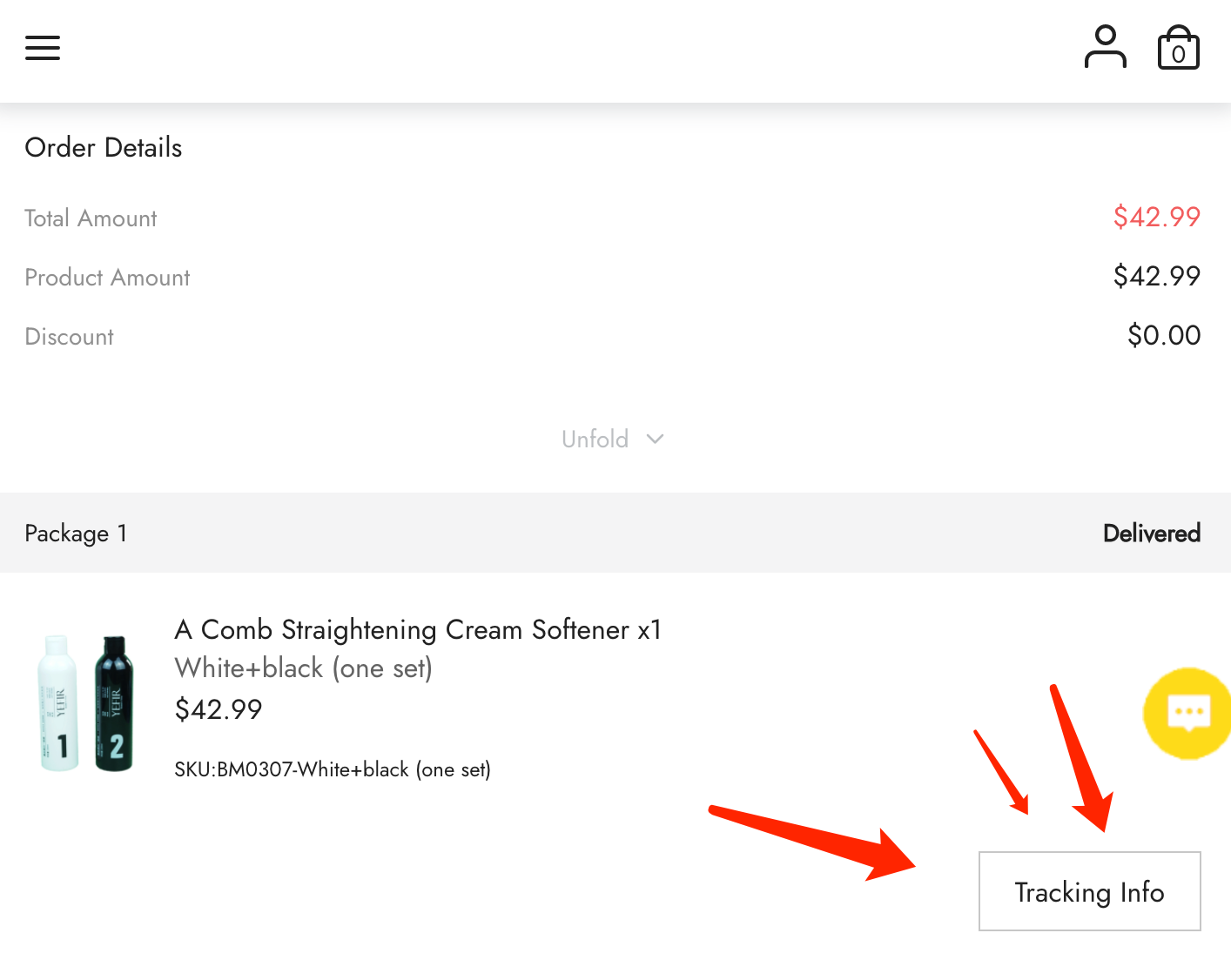This screenshot has height=980, width=1231.
Task: Click the Discount row label
Action: tap(69, 337)
